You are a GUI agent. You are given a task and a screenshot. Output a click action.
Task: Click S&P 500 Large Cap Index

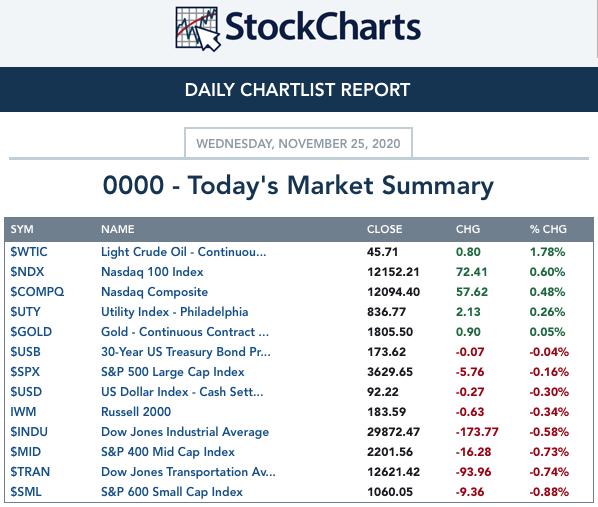[172, 372]
